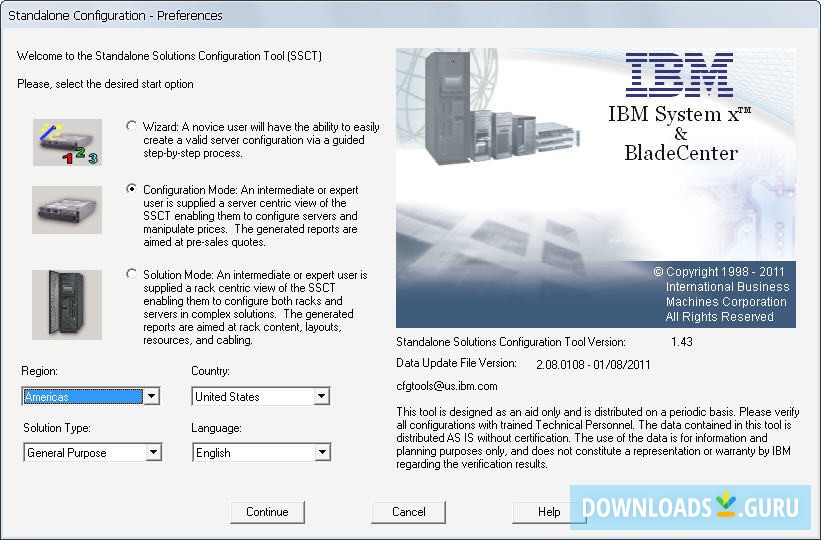The image size is (821, 540).
Task: Click the 'Please, select the desired start option' text
Action: point(105,84)
